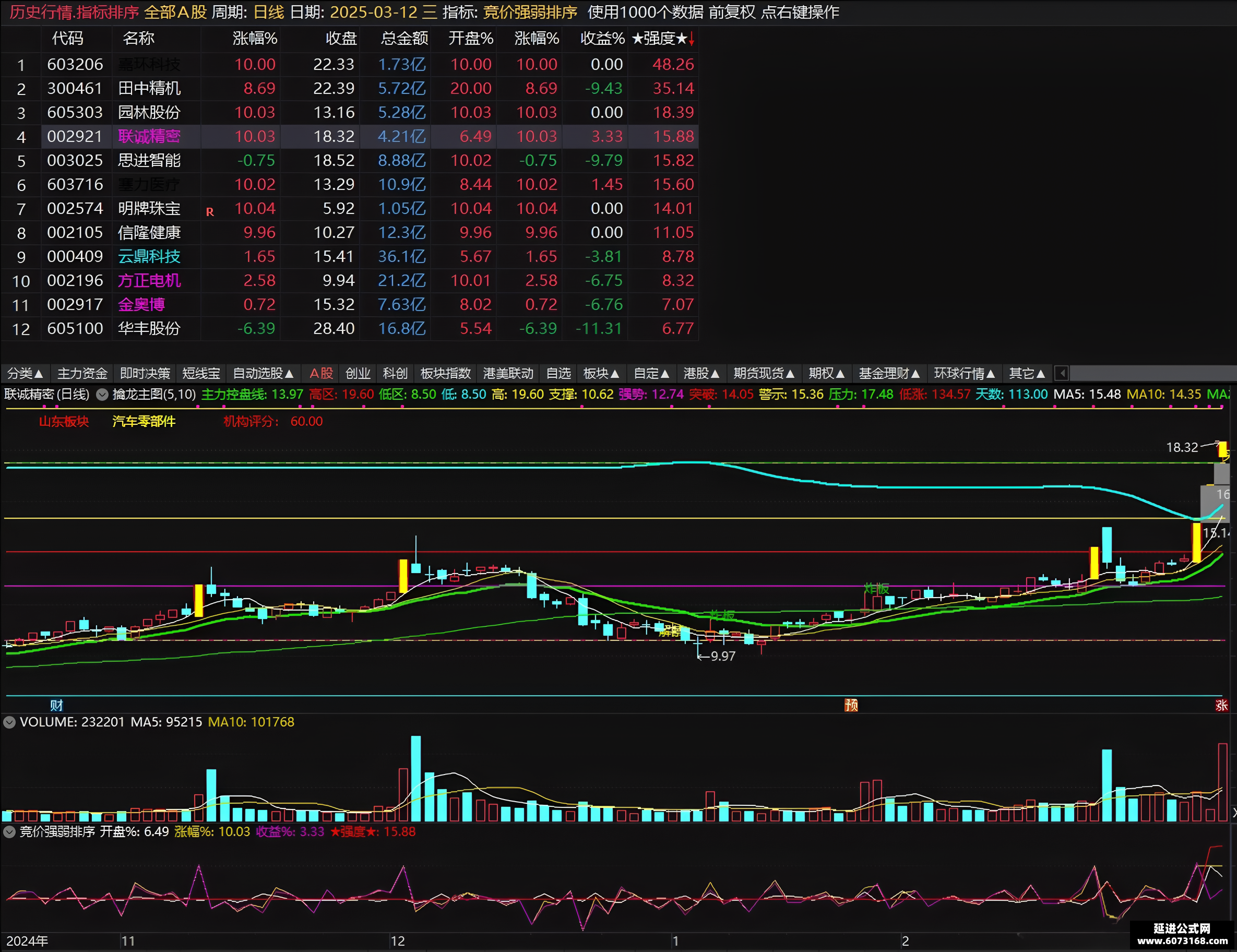Sort by 收盘 column header

coord(341,39)
